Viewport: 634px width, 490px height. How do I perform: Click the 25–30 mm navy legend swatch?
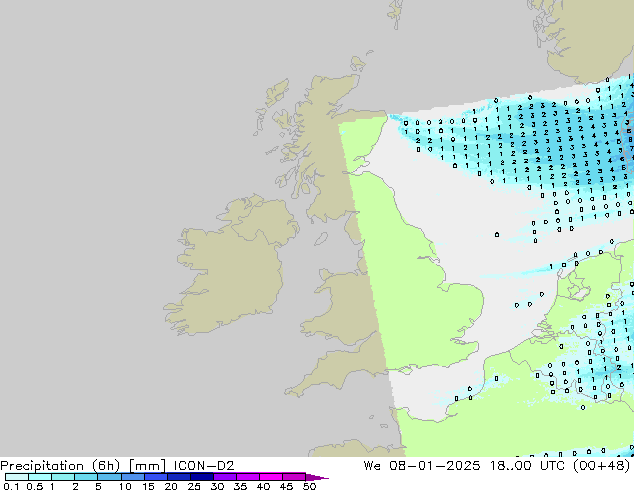click(201, 477)
